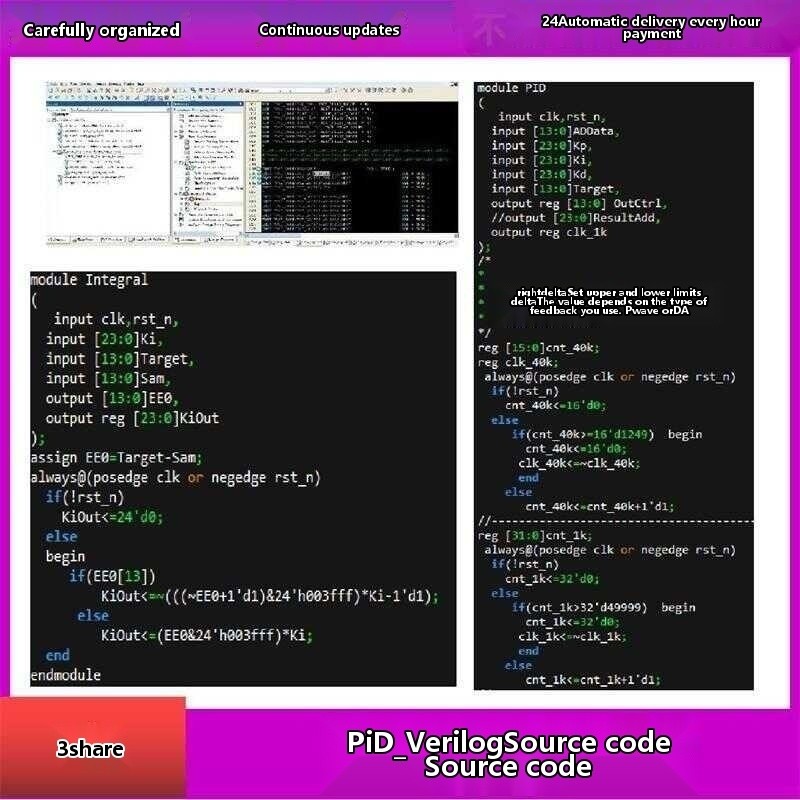Screen dimensions: 800x800
Task: Select the "input [13:0]Sam," code line
Action: 108,379
